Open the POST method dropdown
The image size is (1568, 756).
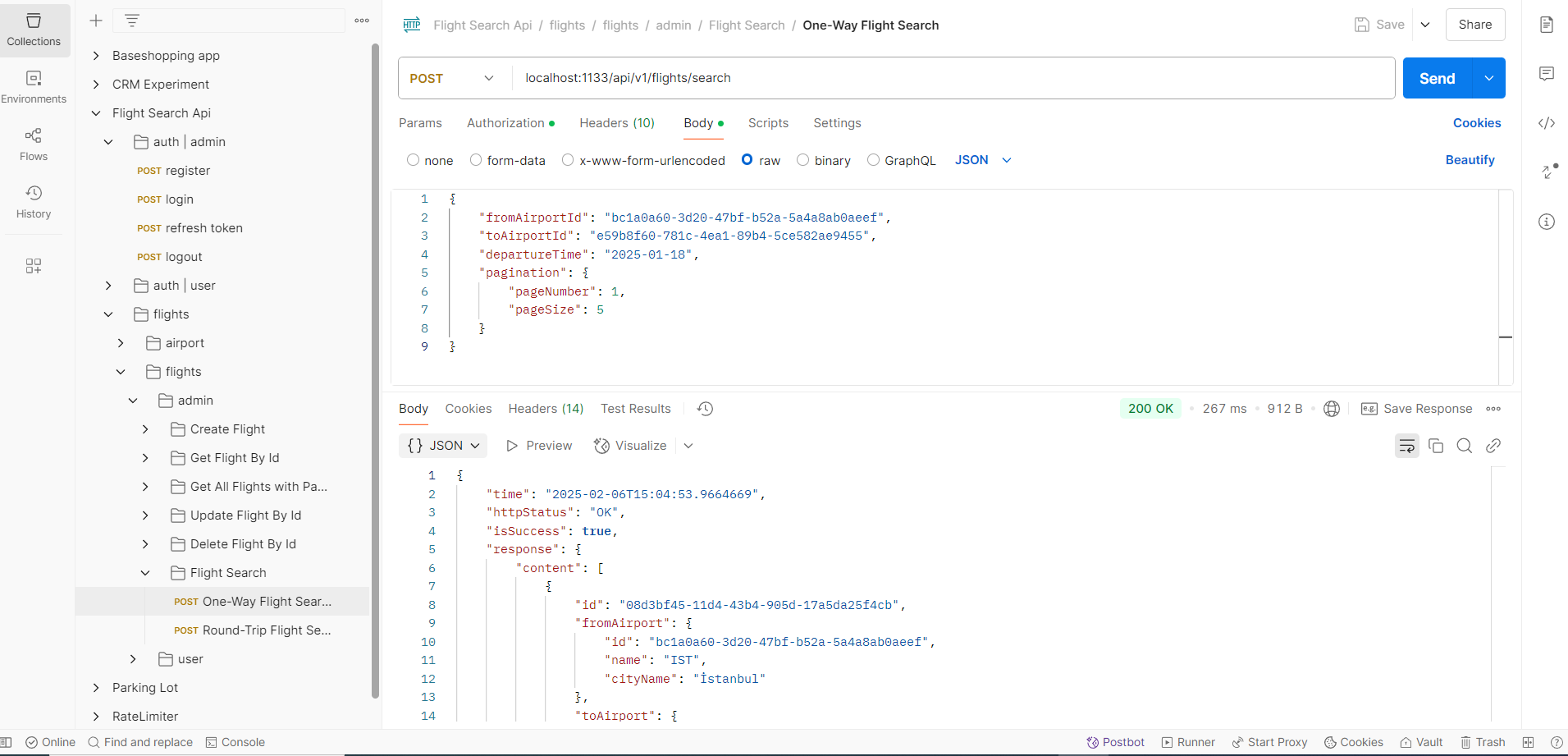[x=451, y=78]
